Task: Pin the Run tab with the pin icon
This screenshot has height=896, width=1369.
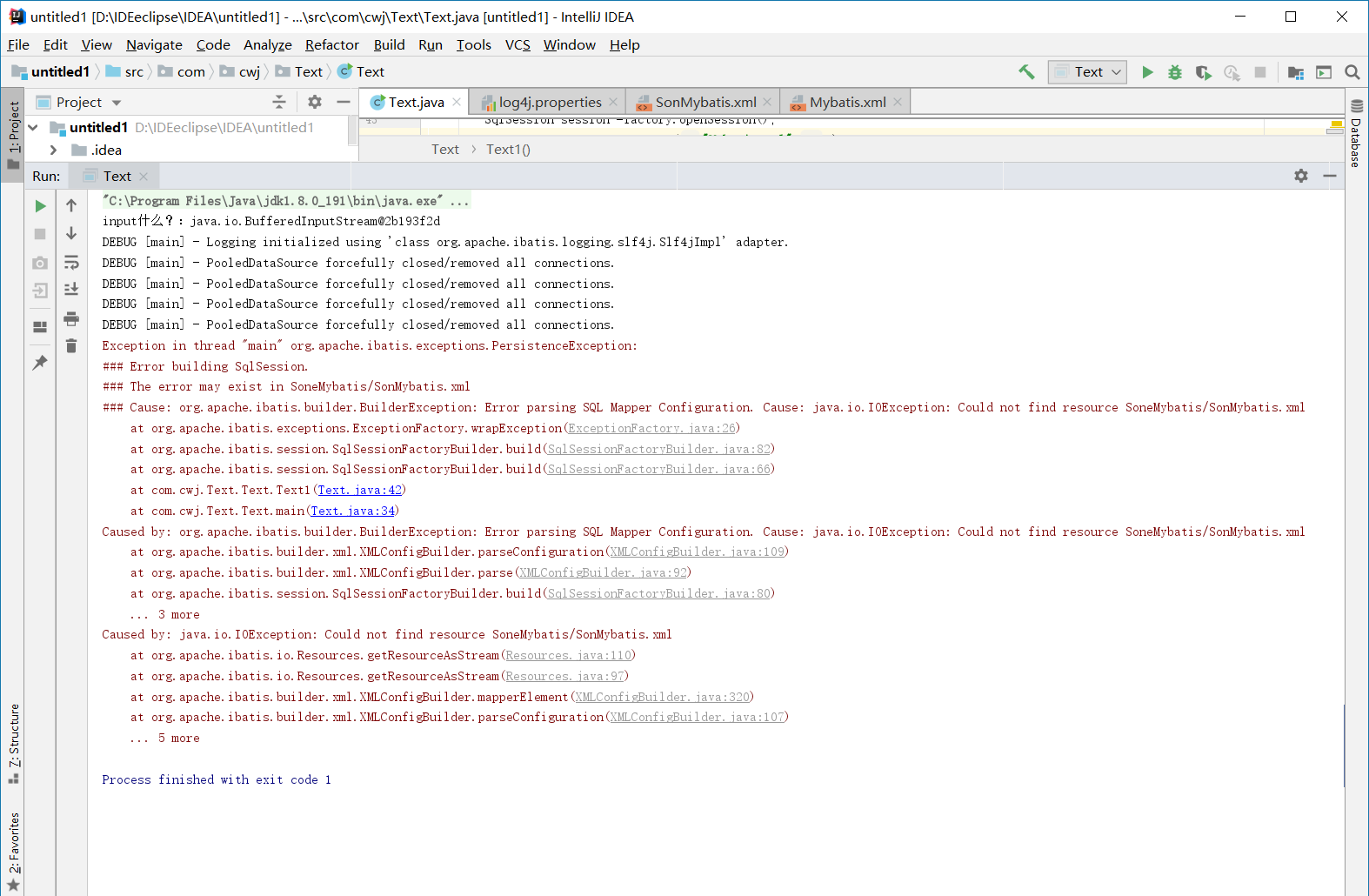Action: (x=40, y=363)
